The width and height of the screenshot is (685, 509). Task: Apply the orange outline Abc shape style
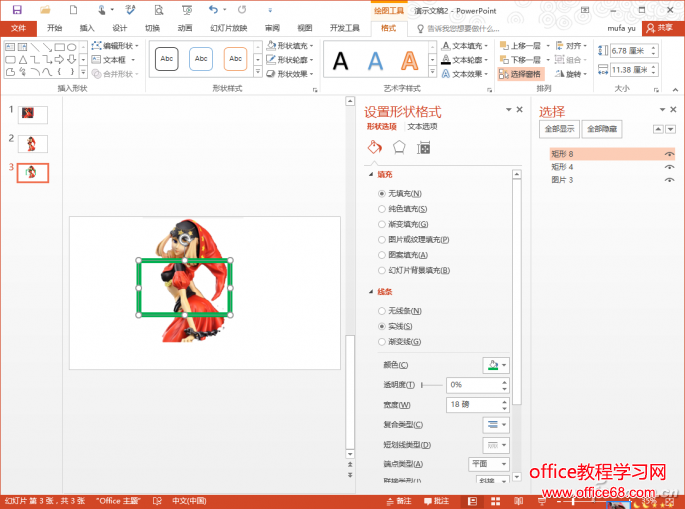235,59
